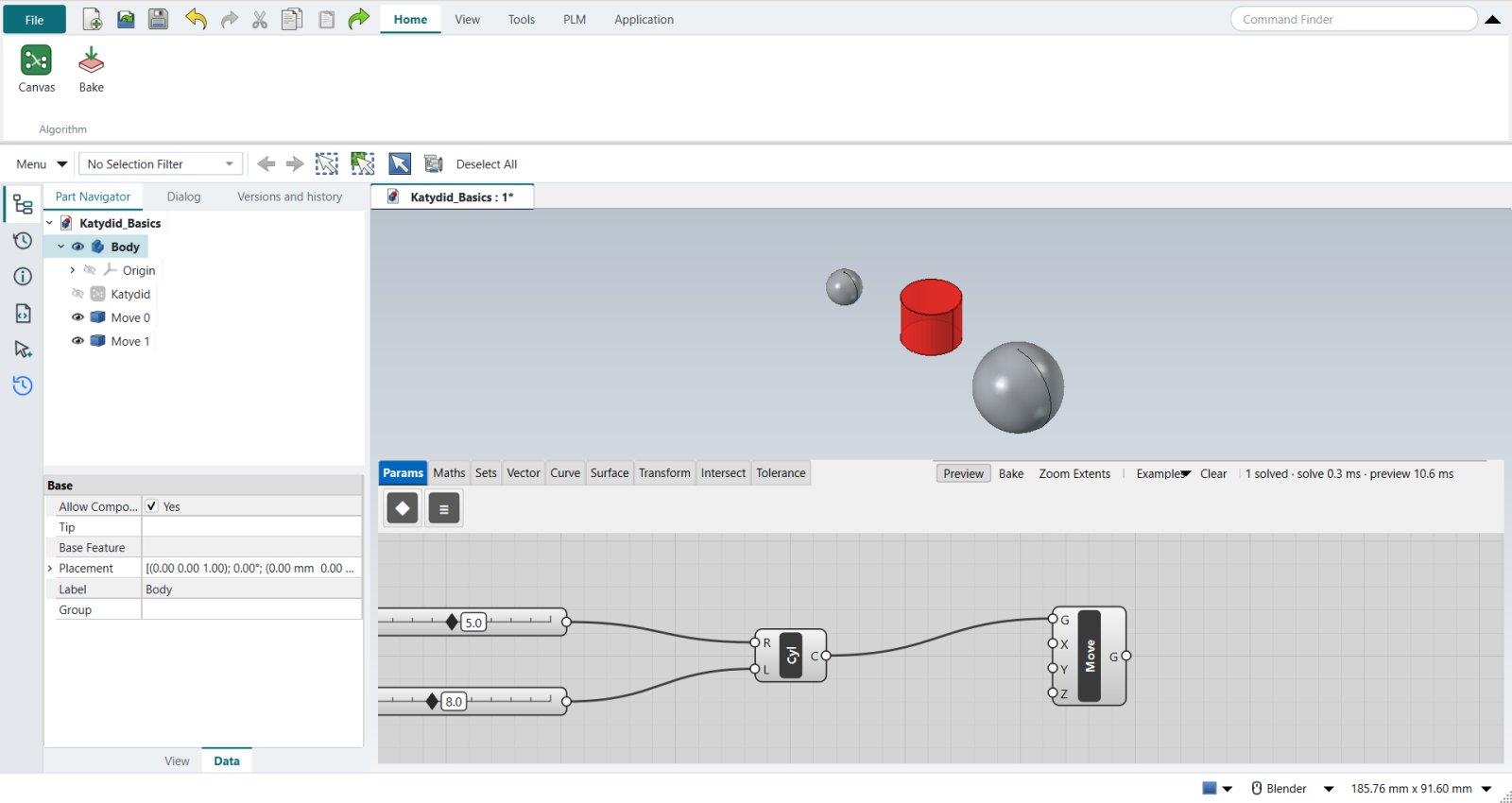Viewport: 1512px width, 803px height.
Task: Click the lines icon in Params toolbar
Action: [x=444, y=508]
